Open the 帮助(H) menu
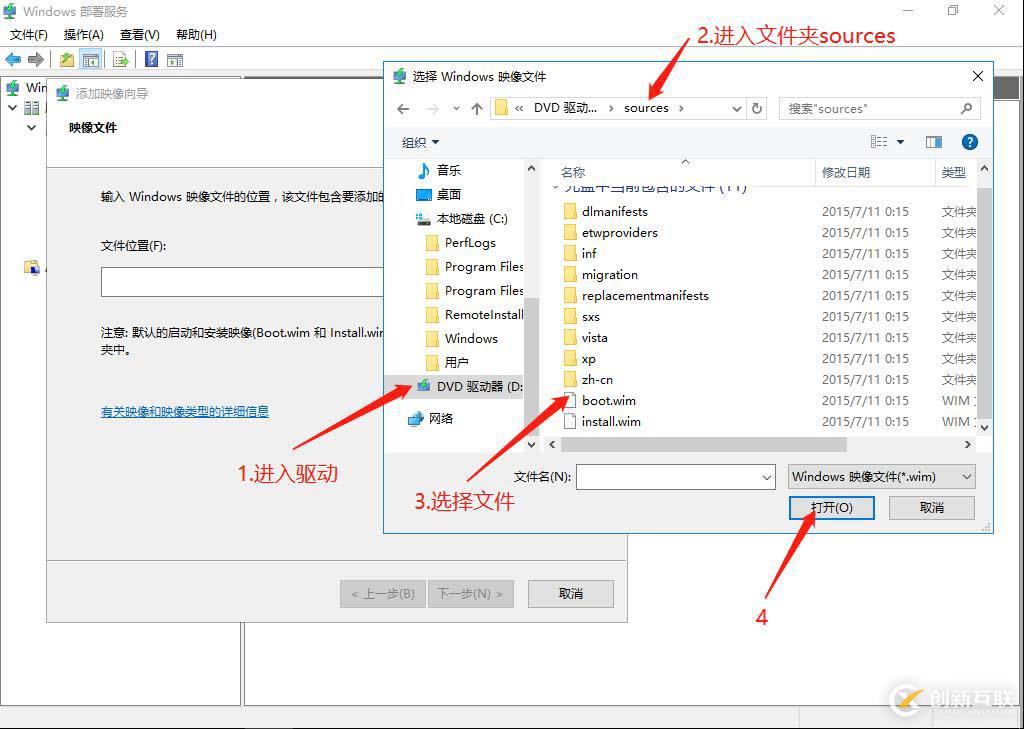1024x729 pixels. pyautogui.click(x=196, y=35)
